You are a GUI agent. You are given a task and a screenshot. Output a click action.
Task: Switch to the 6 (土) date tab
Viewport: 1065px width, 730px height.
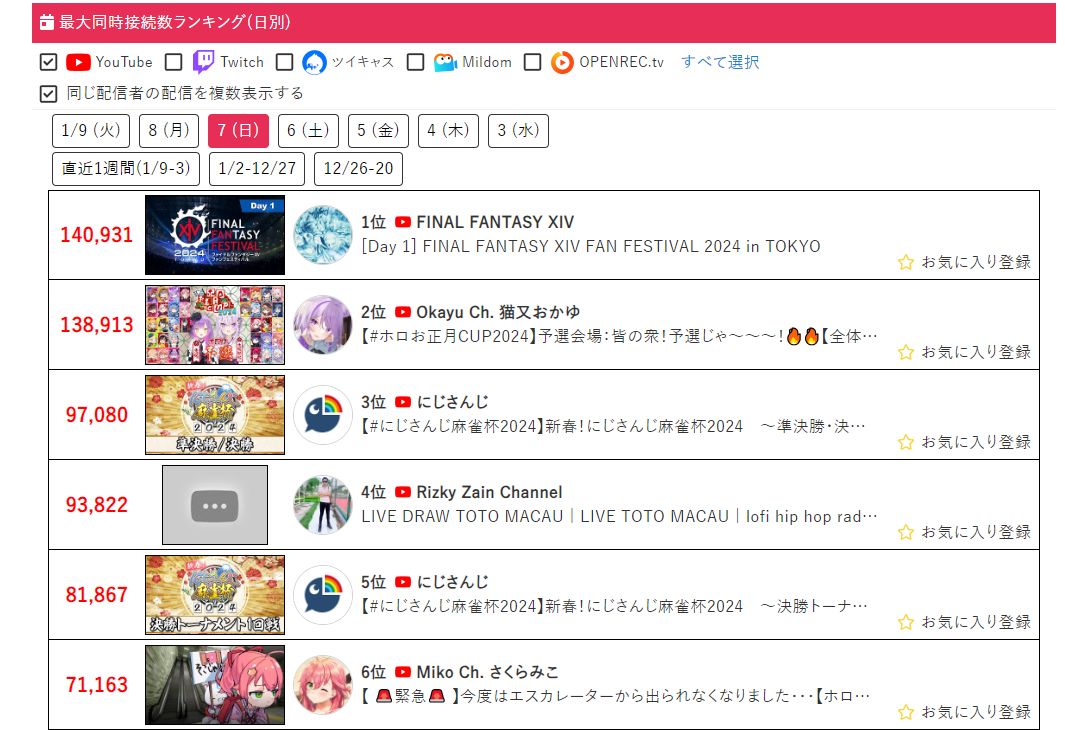[308, 130]
